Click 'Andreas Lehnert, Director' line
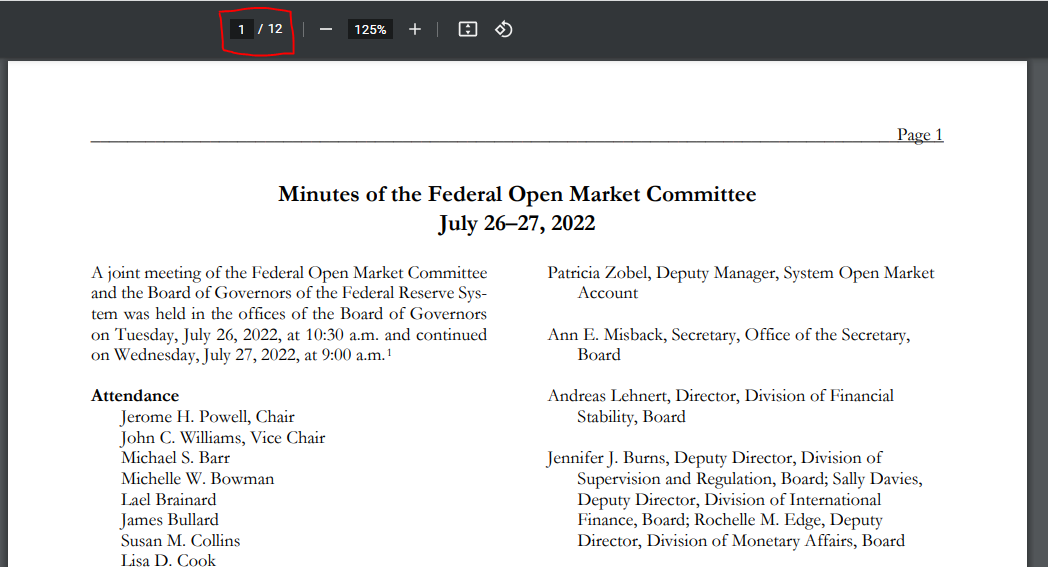 [720, 396]
